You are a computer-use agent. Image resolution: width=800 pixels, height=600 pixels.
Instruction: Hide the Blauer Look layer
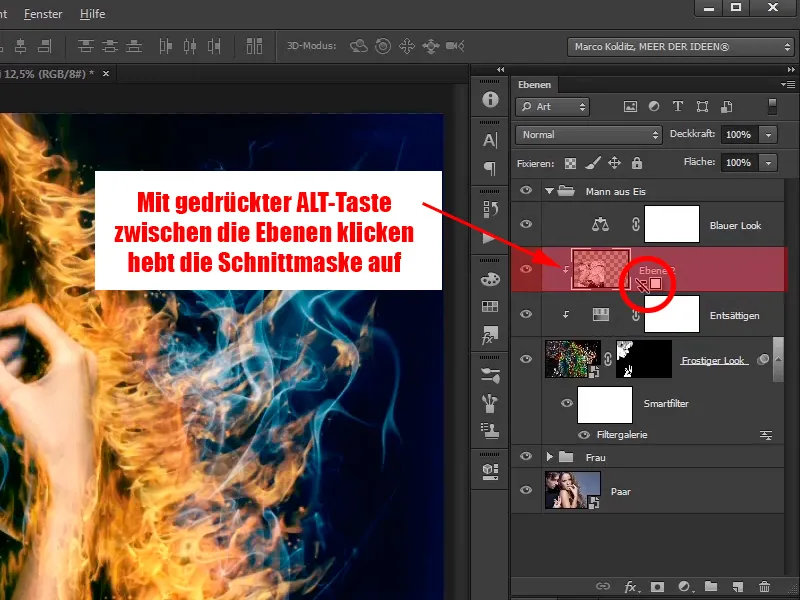pos(526,224)
